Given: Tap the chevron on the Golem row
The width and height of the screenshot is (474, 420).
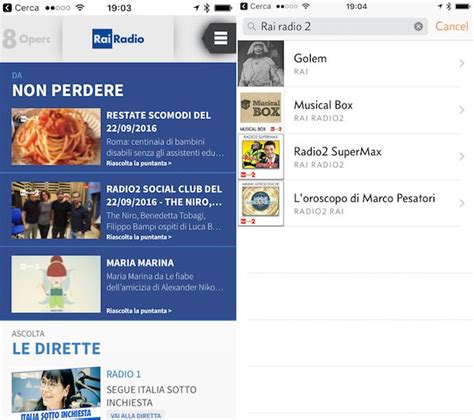Looking at the screenshot, I should 462,63.
